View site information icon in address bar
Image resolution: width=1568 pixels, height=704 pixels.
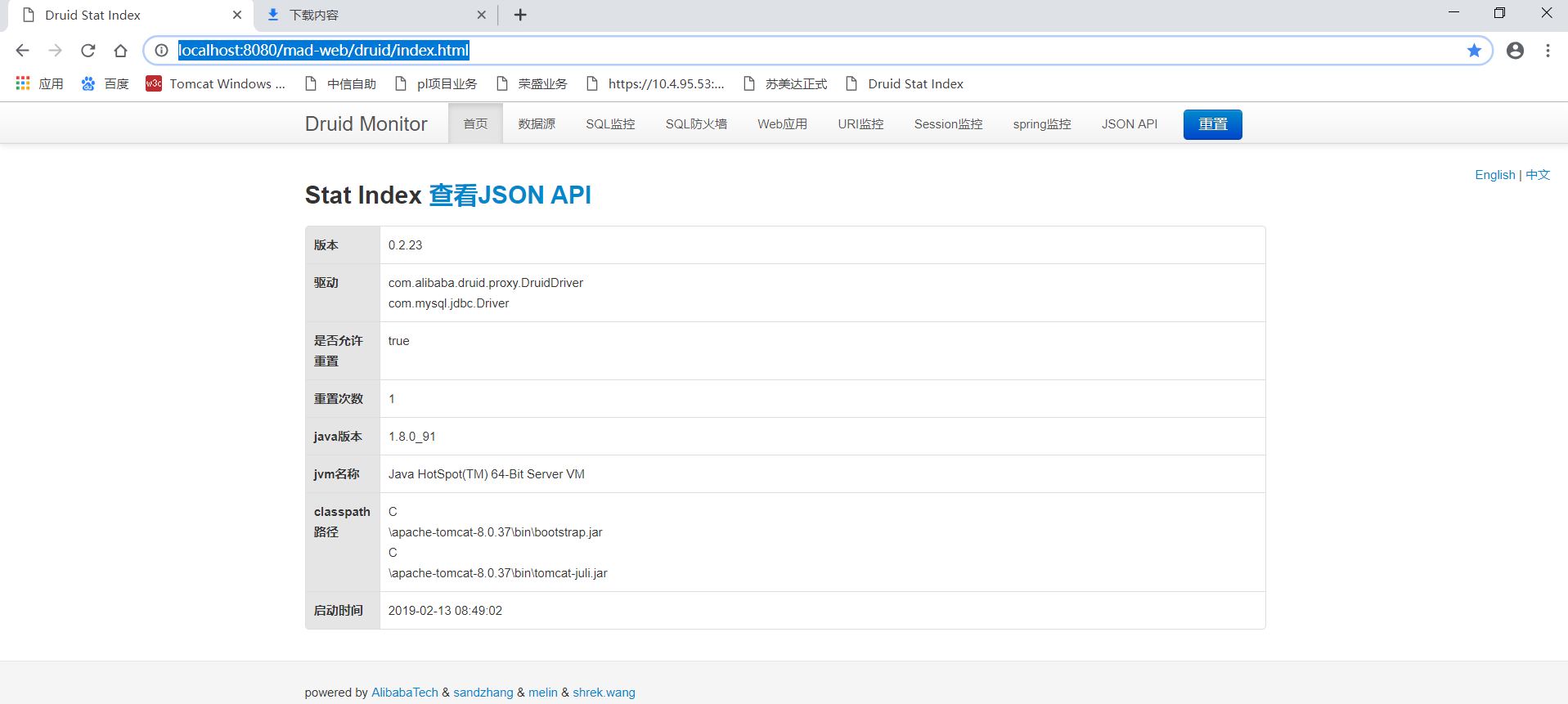coord(162,51)
